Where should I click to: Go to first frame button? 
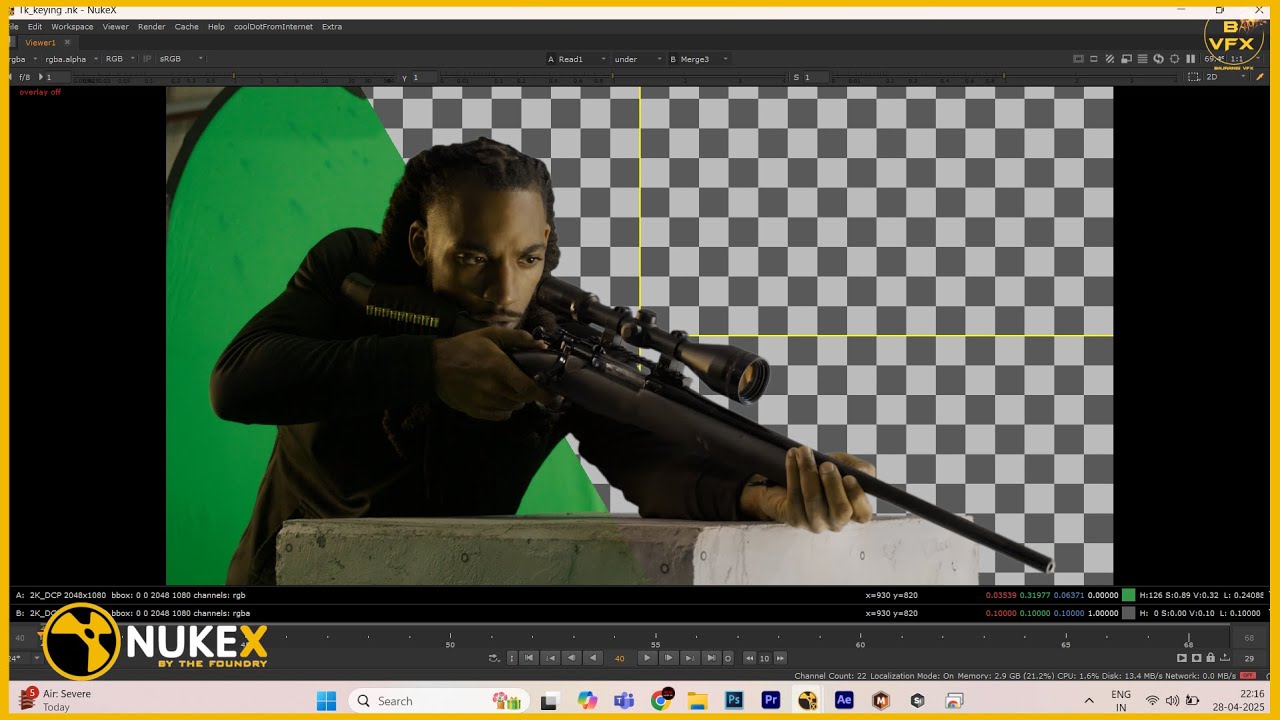[x=529, y=658]
